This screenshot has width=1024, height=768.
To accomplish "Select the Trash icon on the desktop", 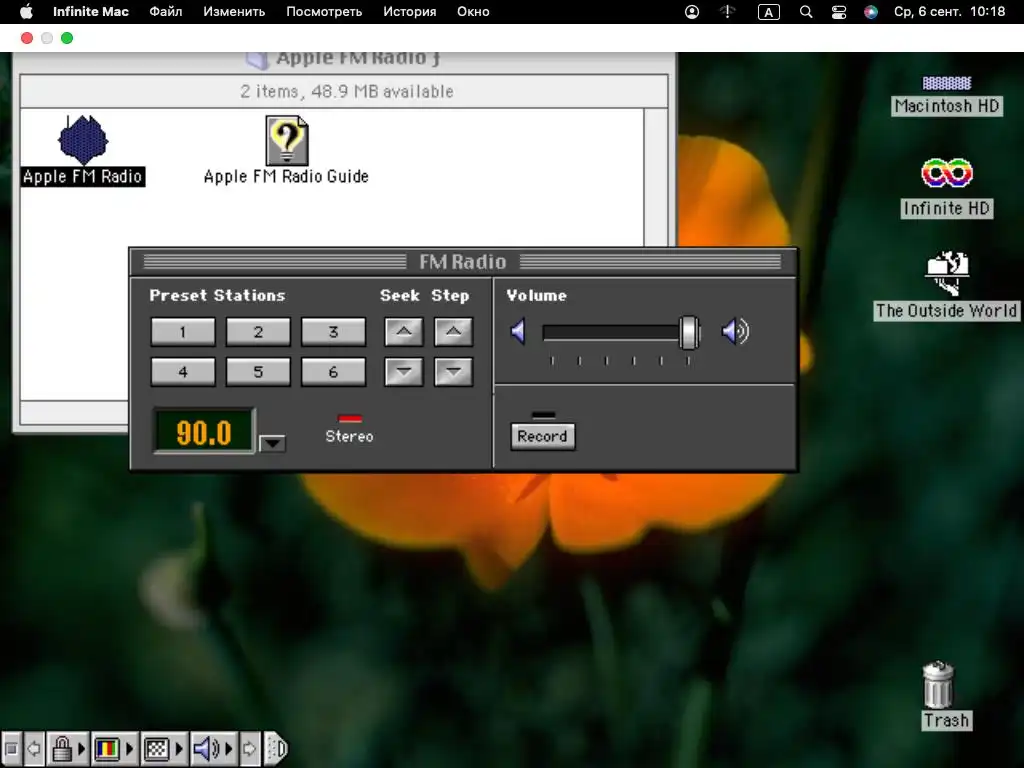I will (x=938, y=684).
